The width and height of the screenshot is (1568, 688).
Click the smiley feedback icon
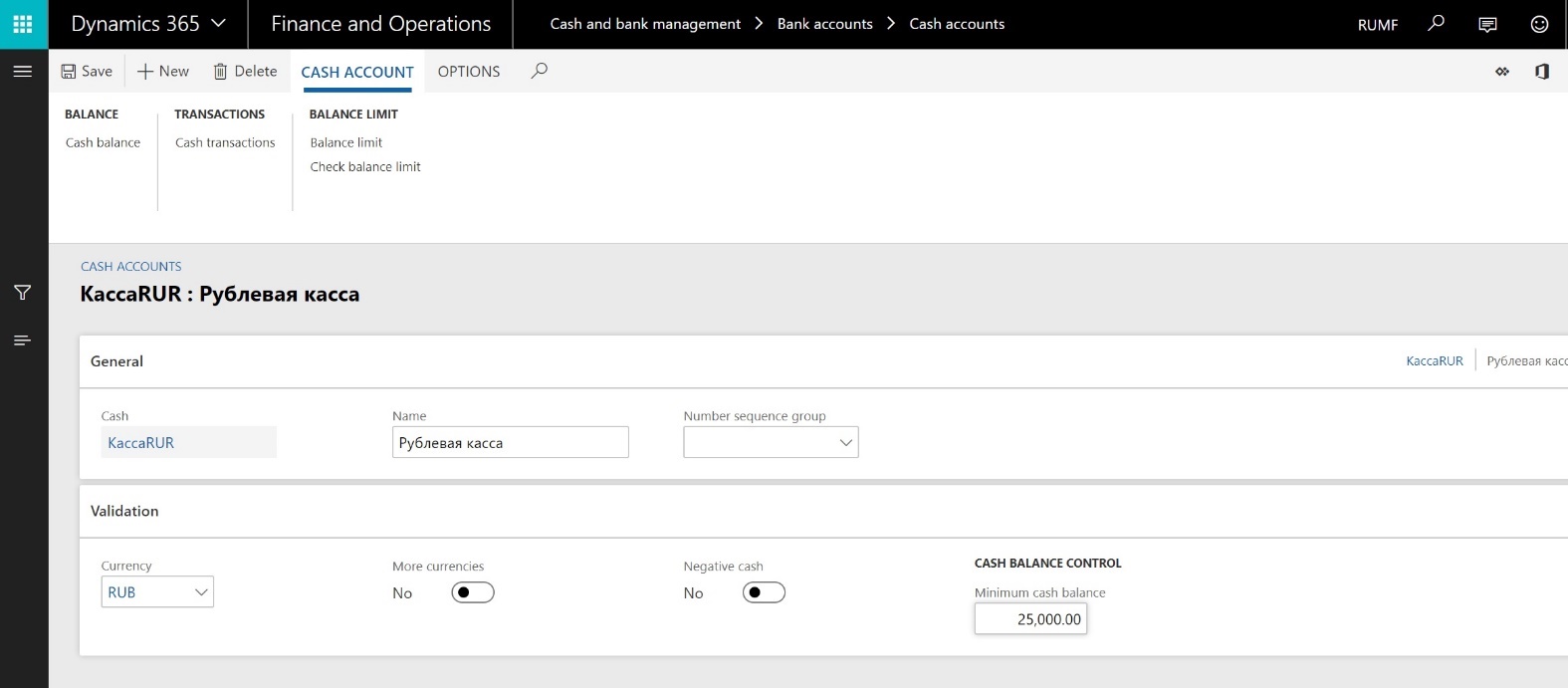click(x=1539, y=24)
